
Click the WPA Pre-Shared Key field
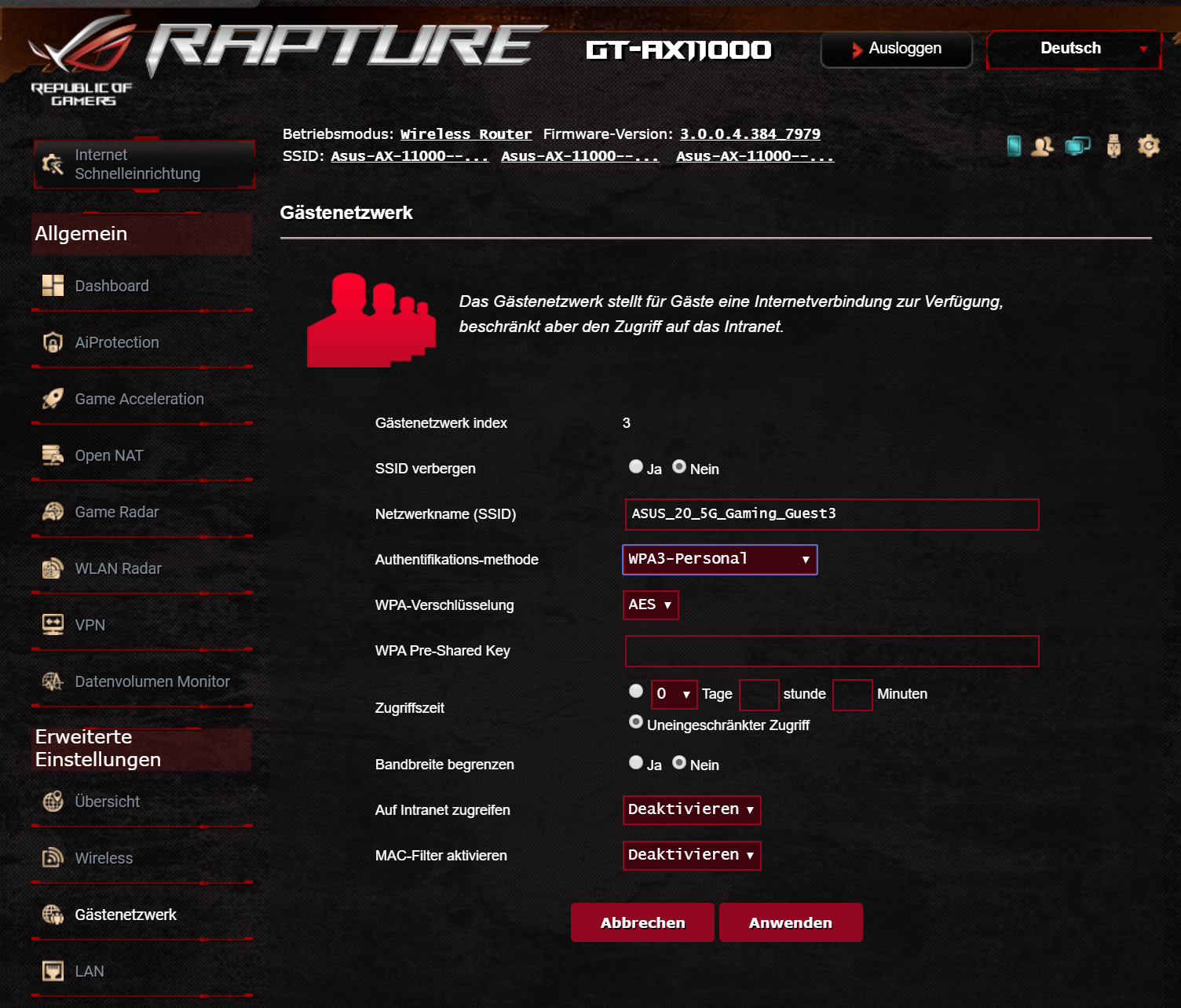coord(832,651)
